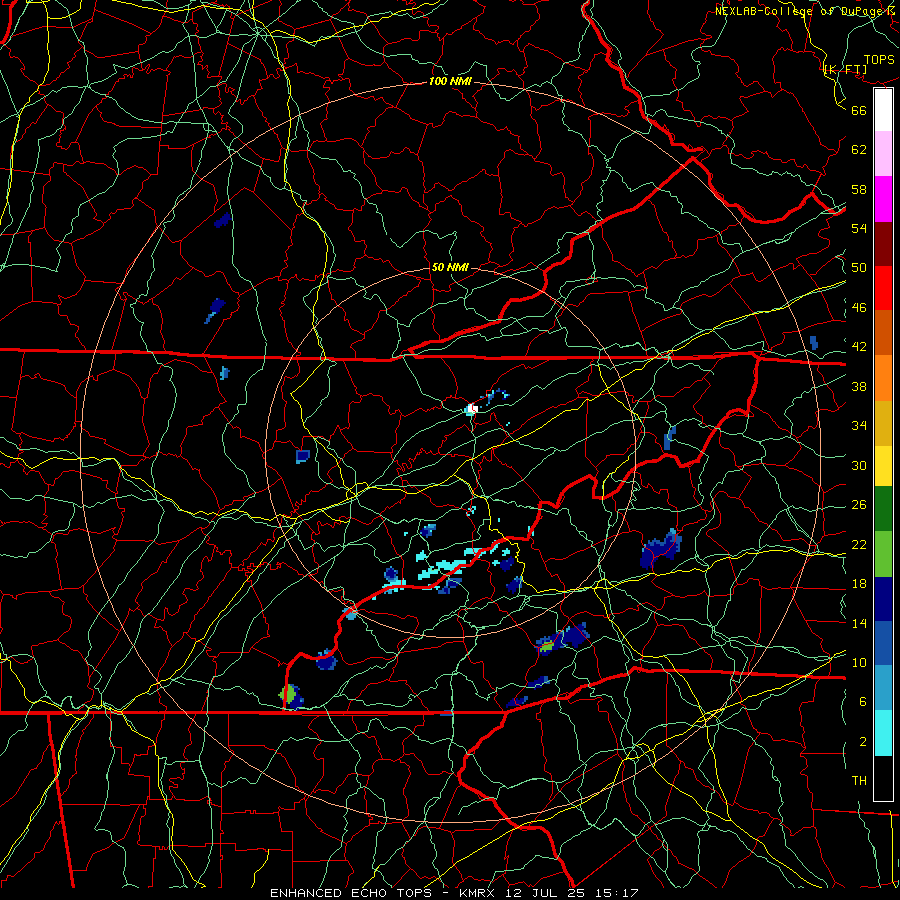Click the '22' legend value

pyautogui.click(x=859, y=544)
